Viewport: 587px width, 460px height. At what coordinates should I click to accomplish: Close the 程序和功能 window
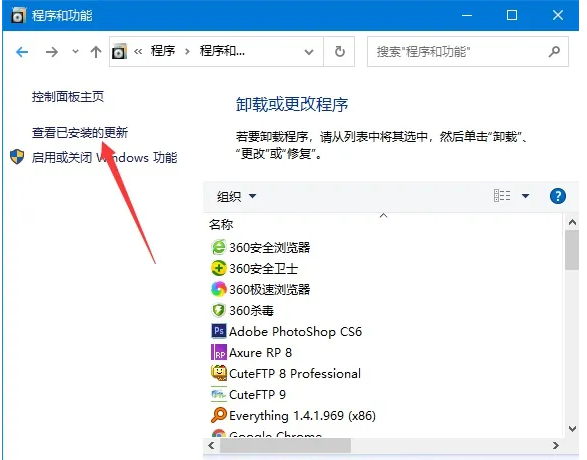[x=558, y=15]
